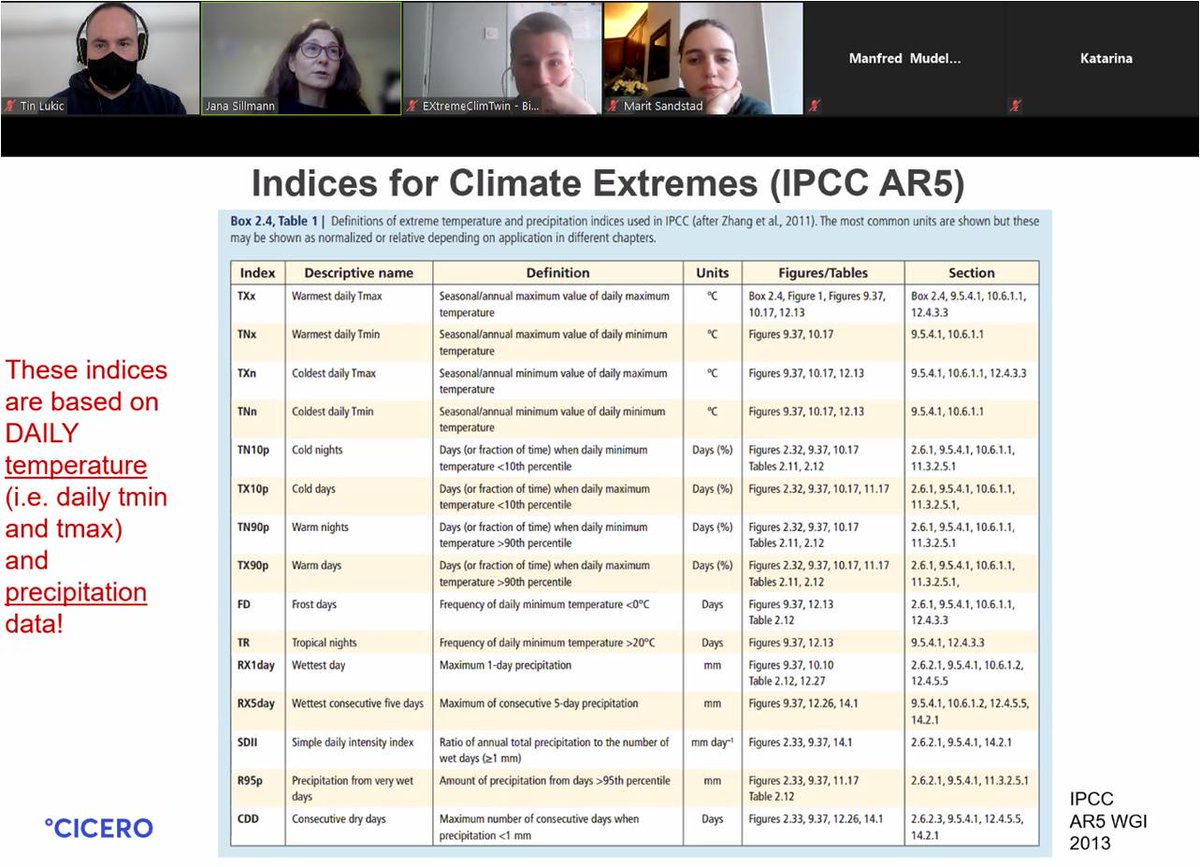Click muted microphone icon beside Tin Lukic

point(10,105)
